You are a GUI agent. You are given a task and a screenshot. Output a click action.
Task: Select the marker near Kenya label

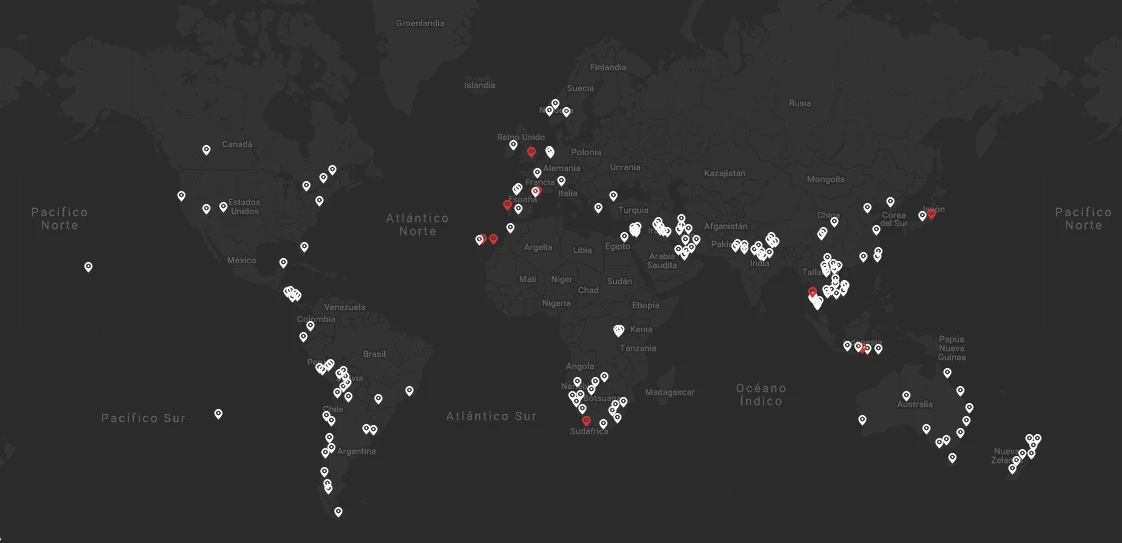[x=619, y=330]
